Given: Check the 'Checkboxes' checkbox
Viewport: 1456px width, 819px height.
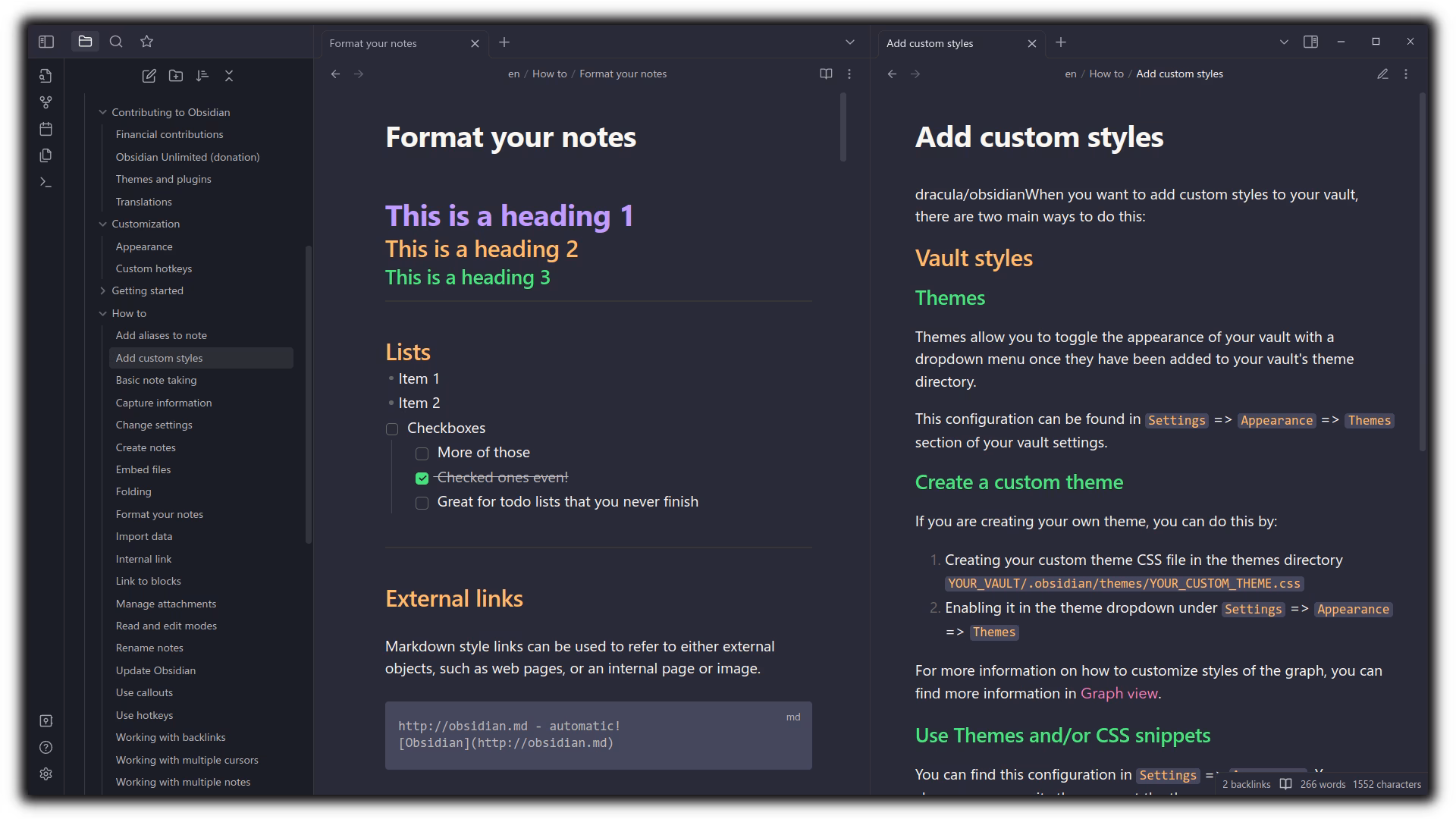Looking at the screenshot, I should [392, 429].
